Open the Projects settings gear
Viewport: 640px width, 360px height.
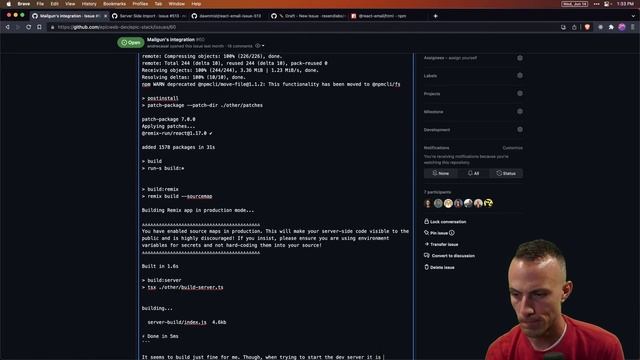click(520, 93)
